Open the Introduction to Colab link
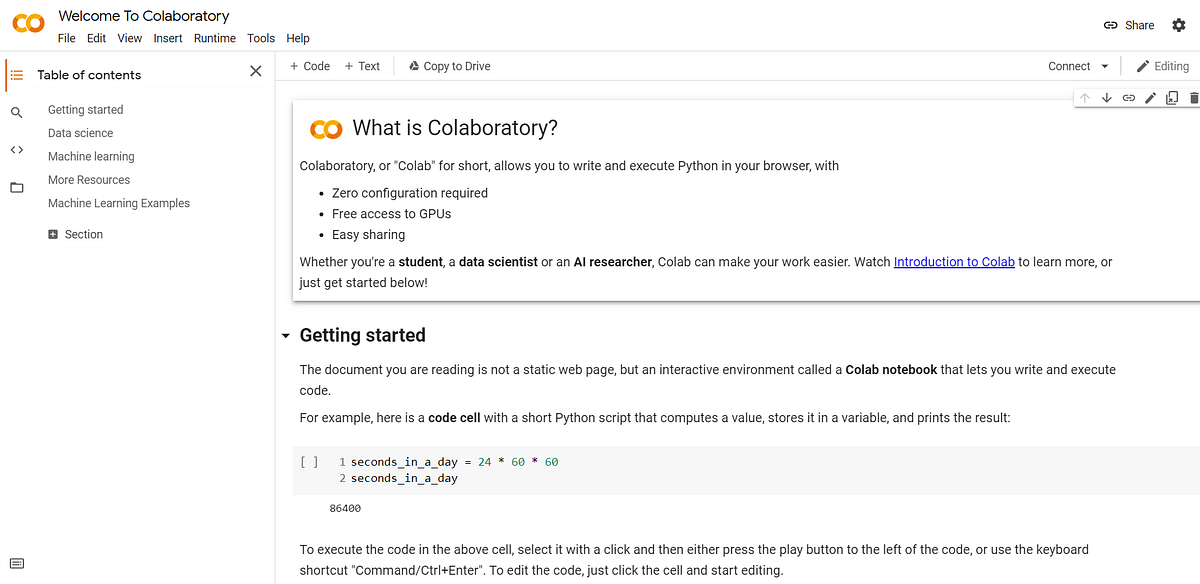This screenshot has height=584, width=1200. click(953, 261)
